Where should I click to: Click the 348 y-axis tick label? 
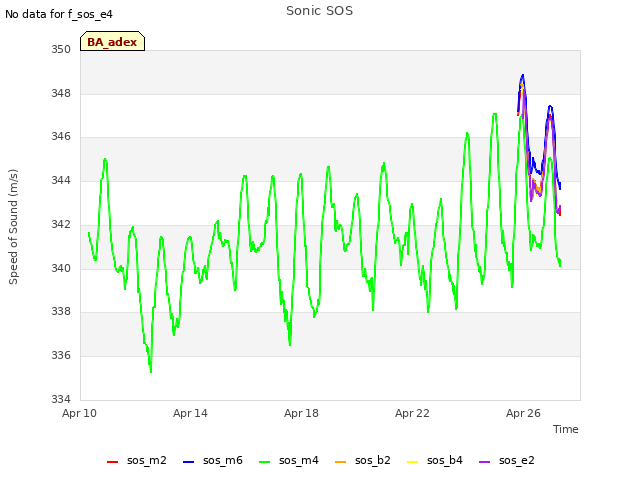coord(61,93)
